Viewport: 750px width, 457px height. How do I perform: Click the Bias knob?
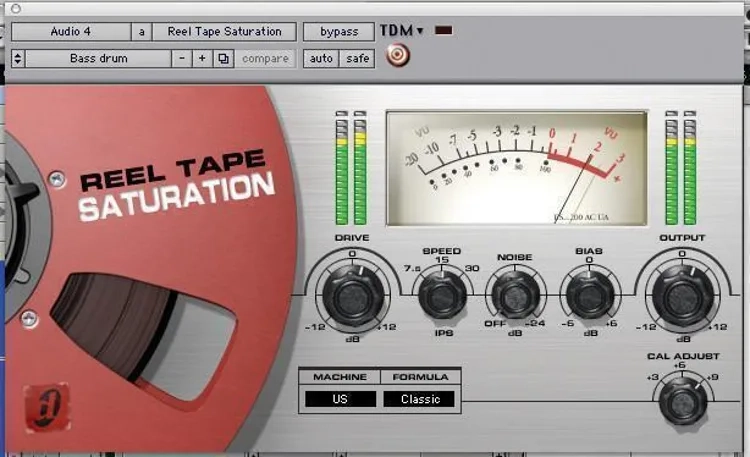(x=588, y=297)
